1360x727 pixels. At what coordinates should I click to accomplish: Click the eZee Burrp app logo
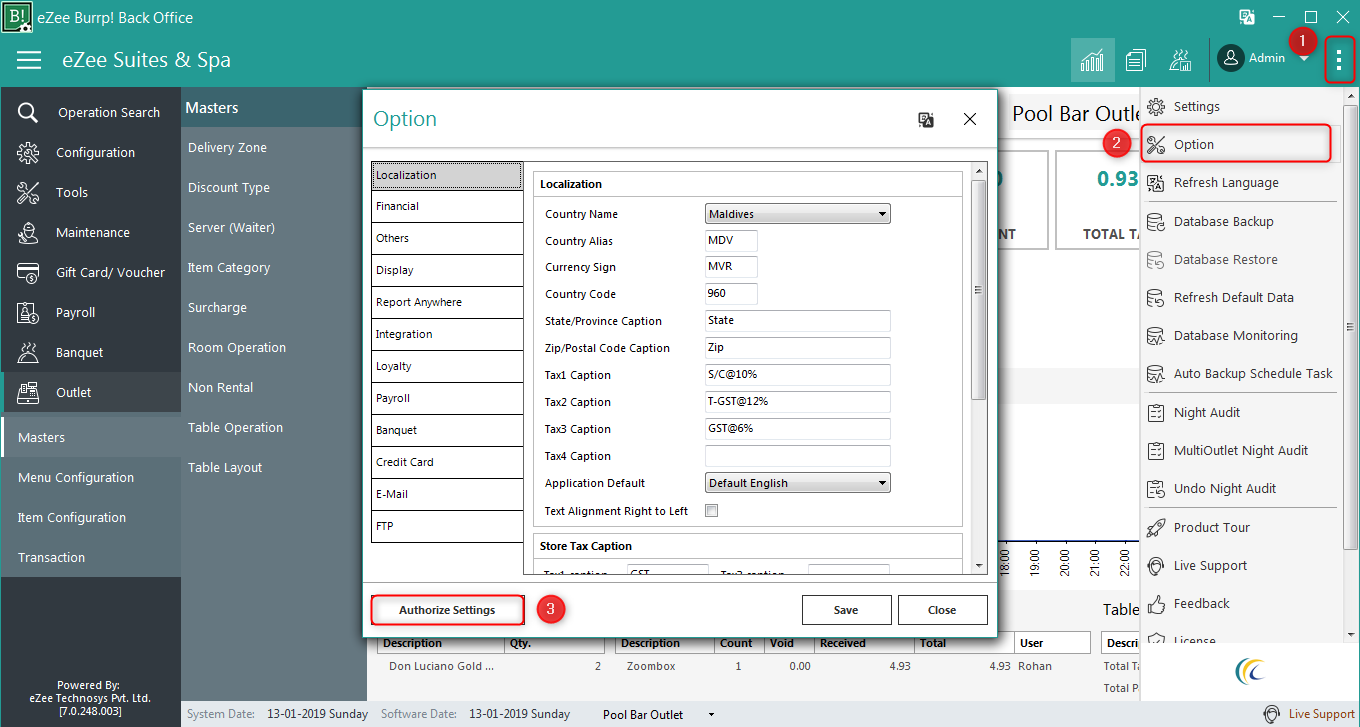(17, 17)
